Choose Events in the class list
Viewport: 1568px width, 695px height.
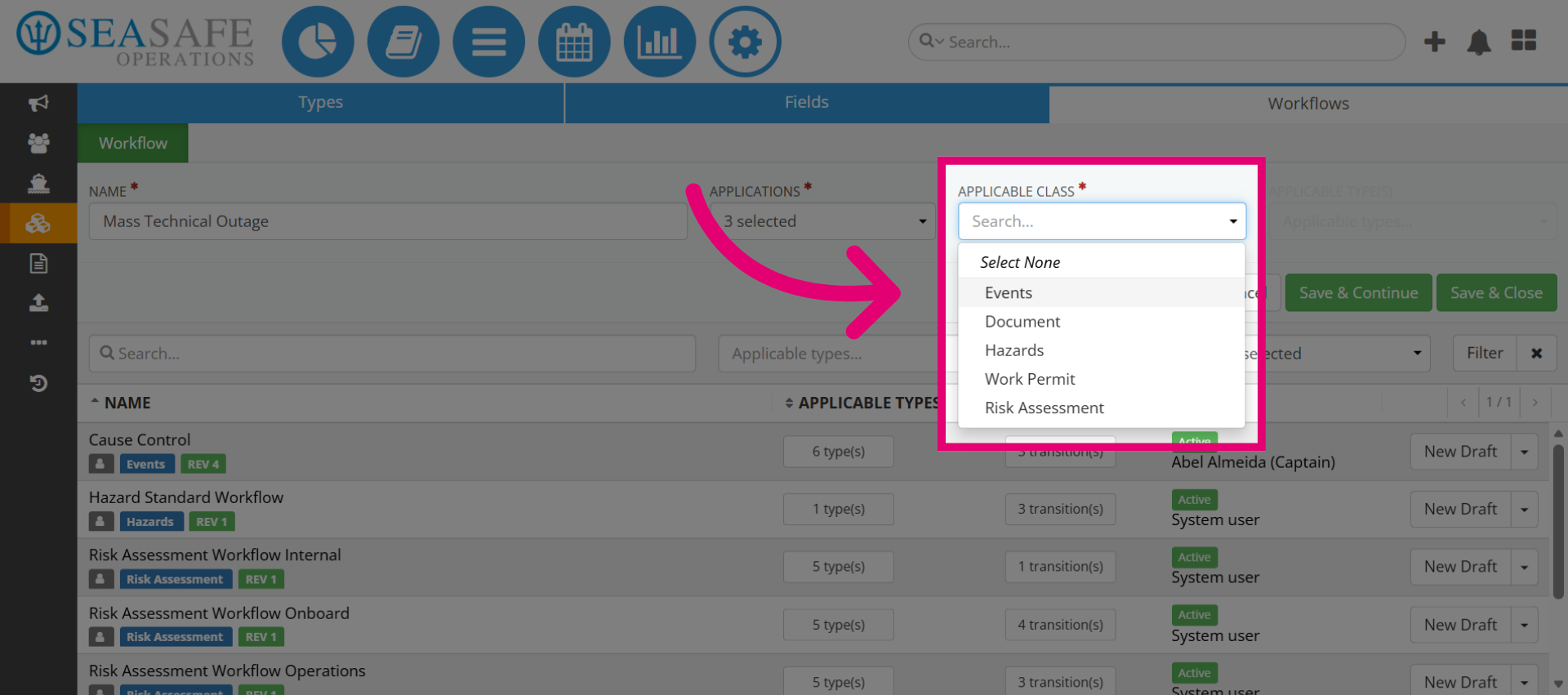[x=1102, y=292]
